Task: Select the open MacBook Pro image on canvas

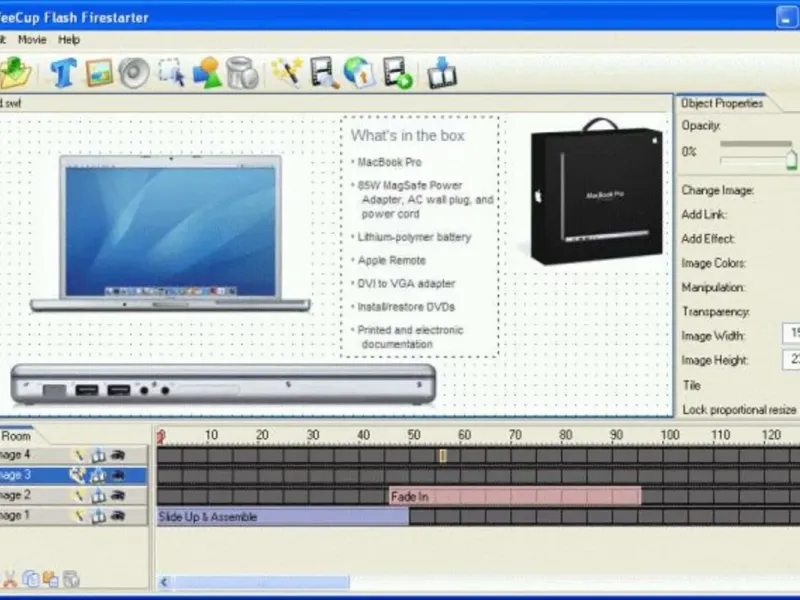Action: (x=170, y=233)
